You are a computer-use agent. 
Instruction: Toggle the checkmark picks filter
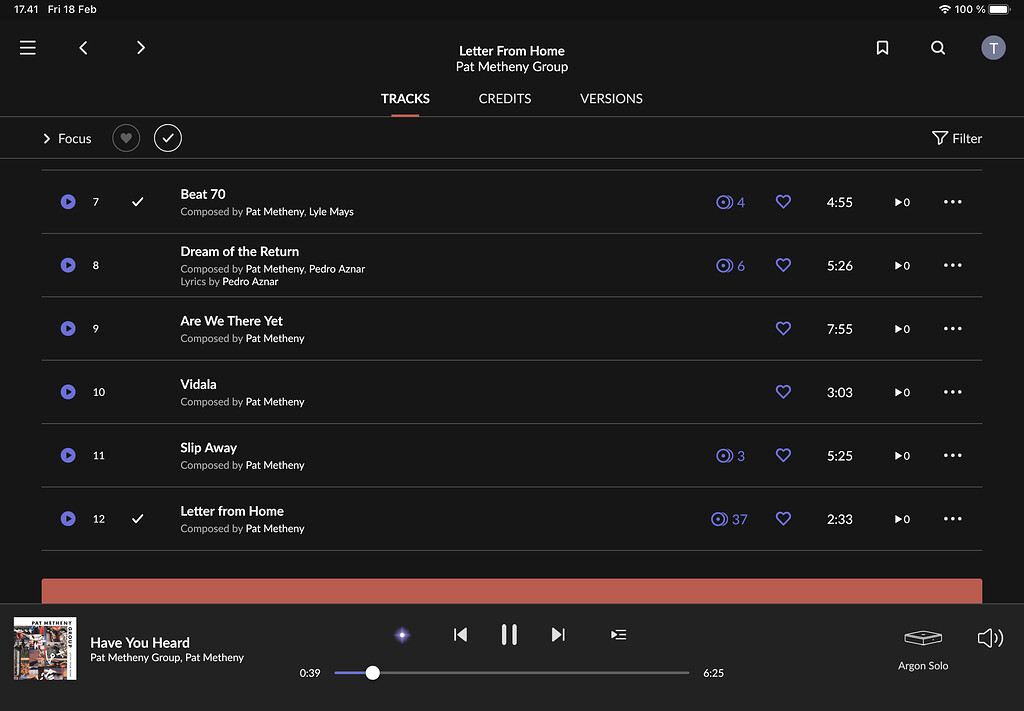tap(168, 139)
